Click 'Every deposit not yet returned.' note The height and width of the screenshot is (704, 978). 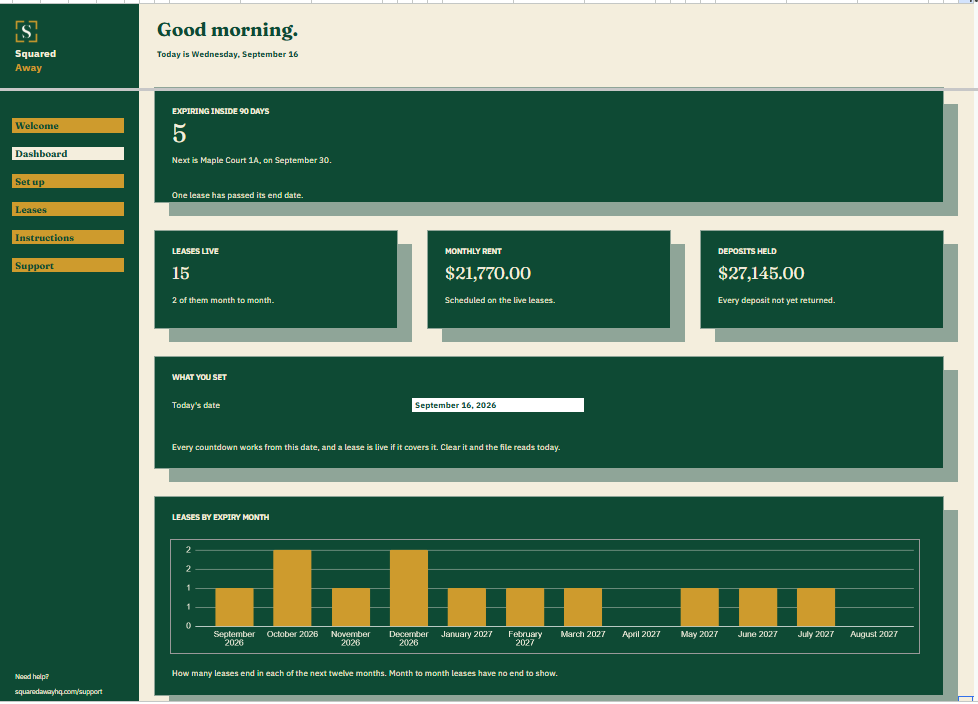tap(776, 300)
